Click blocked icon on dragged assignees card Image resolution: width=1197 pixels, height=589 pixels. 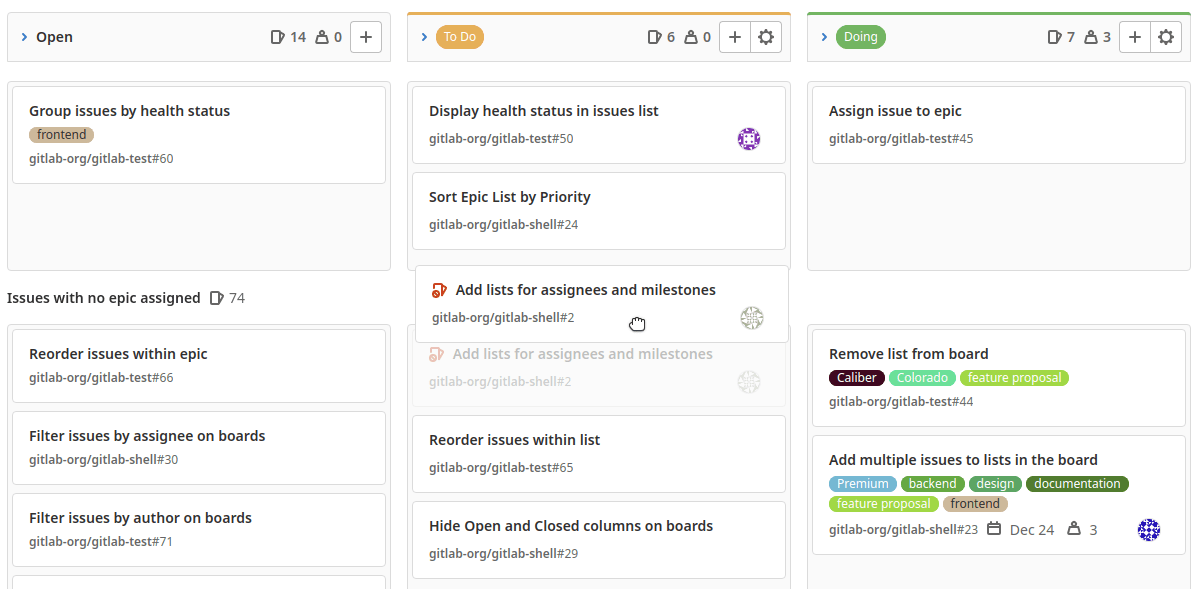tap(439, 291)
